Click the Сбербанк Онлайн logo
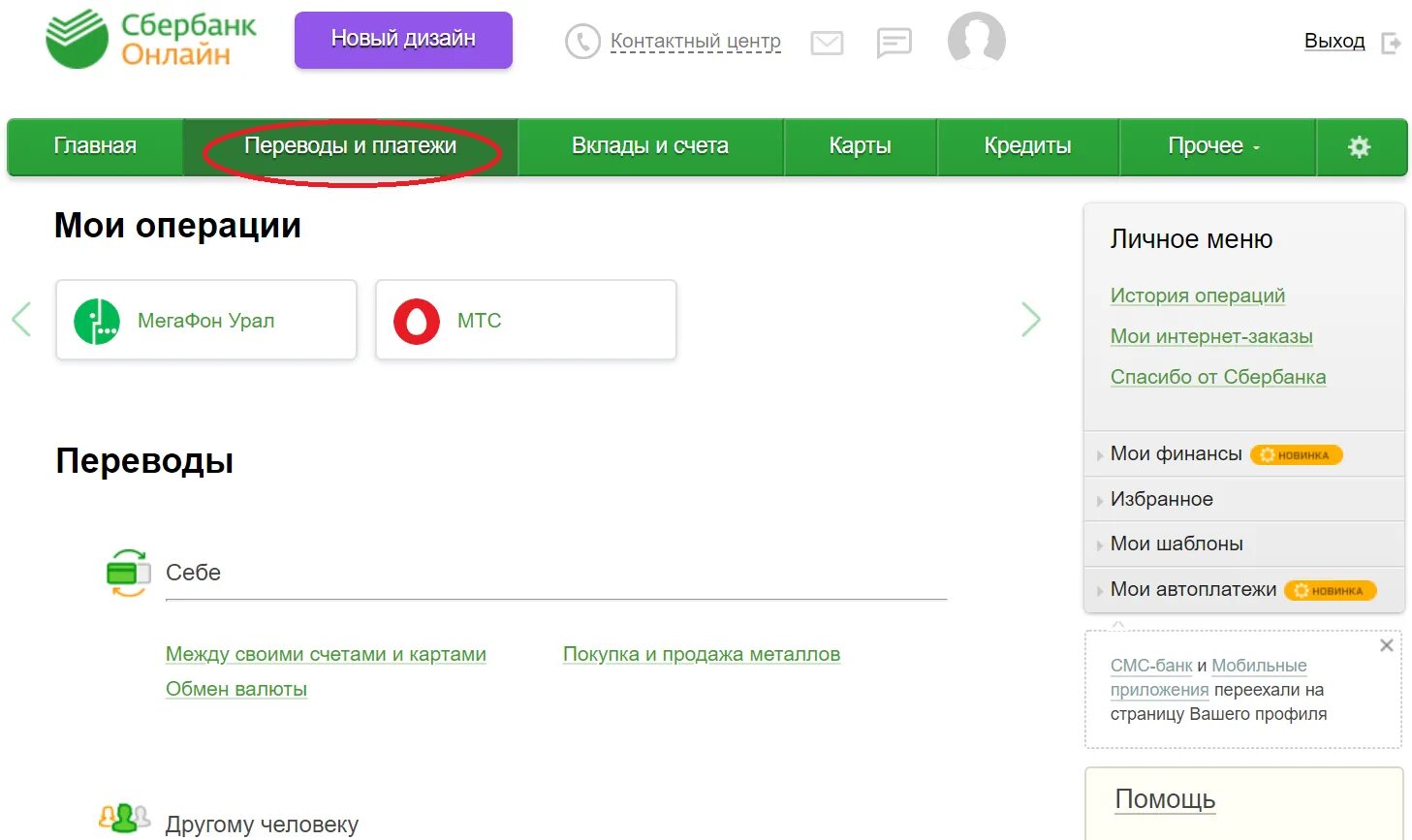The image size is (1412, 840). click(151, 40)
